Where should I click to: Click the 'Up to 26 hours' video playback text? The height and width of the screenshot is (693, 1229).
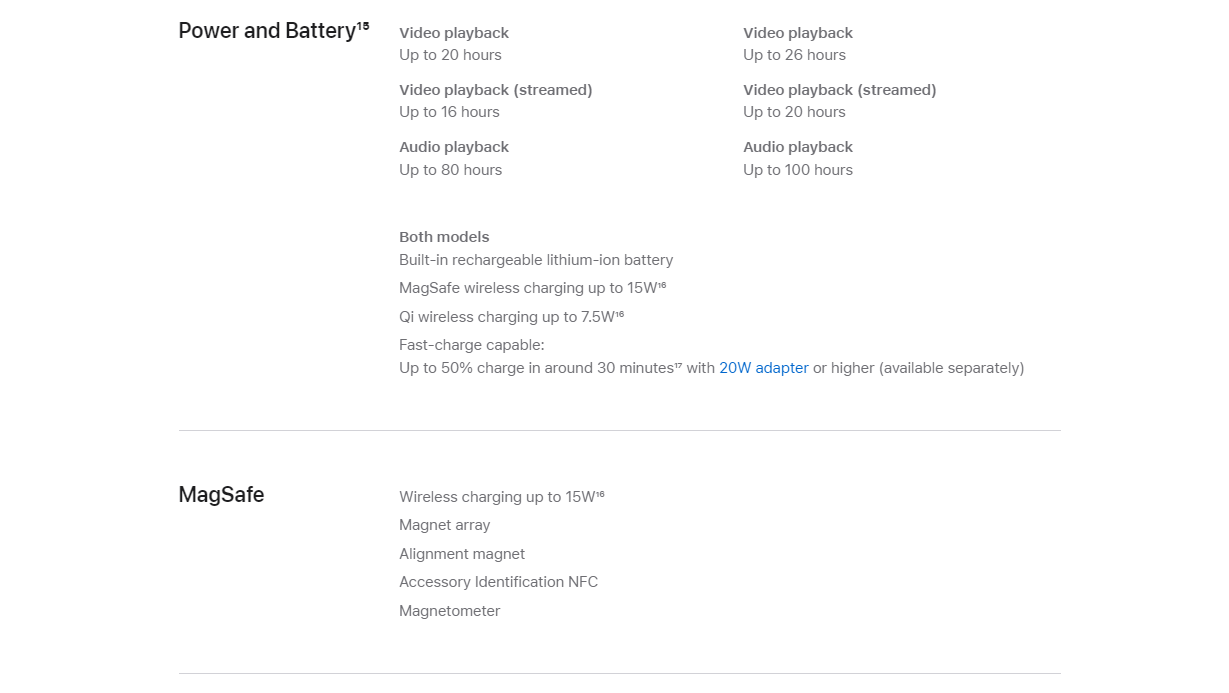coord(794,55)
